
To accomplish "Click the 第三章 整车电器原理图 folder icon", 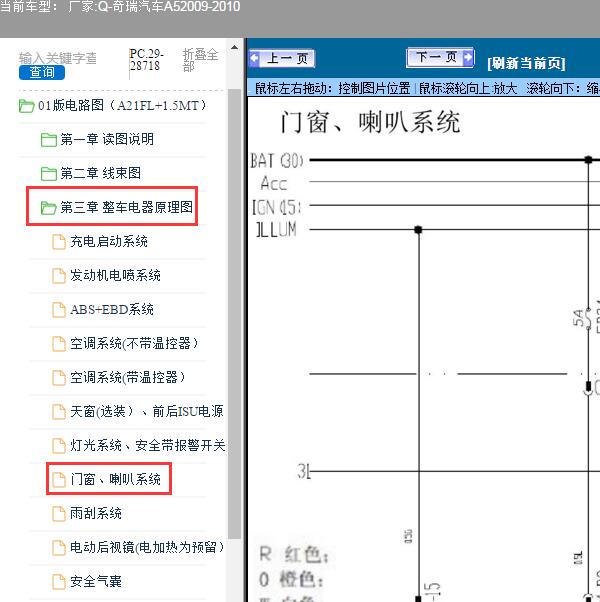I will coord(49,208).
